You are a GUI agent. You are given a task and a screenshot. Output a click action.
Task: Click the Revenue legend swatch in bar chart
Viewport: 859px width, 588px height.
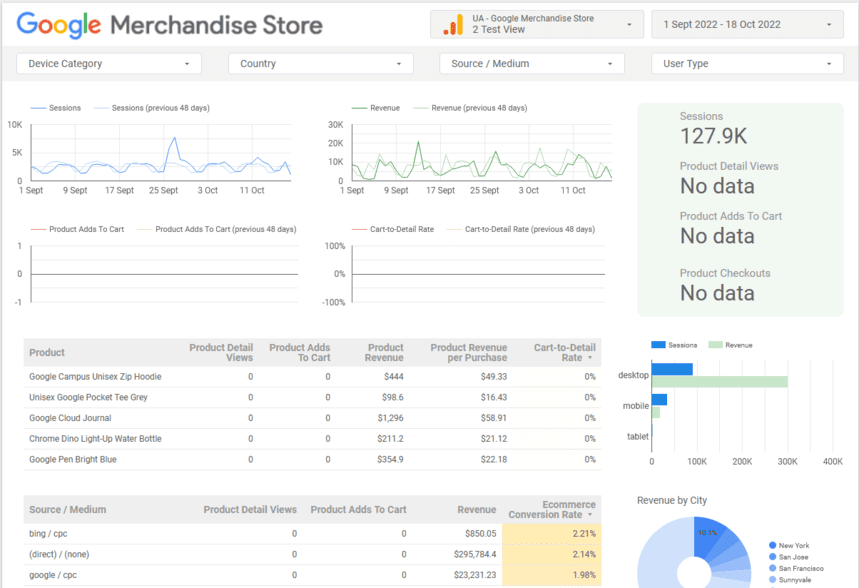click(x=714, y=345)
